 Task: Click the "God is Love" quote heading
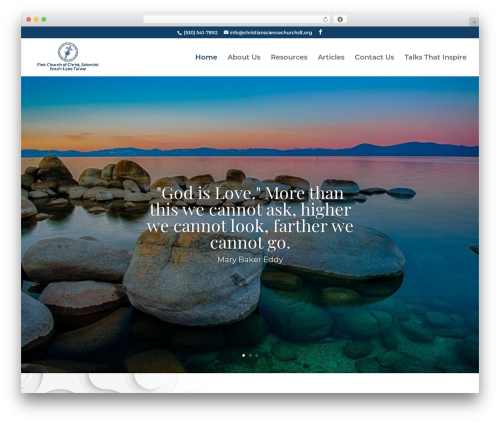[250, 218]
